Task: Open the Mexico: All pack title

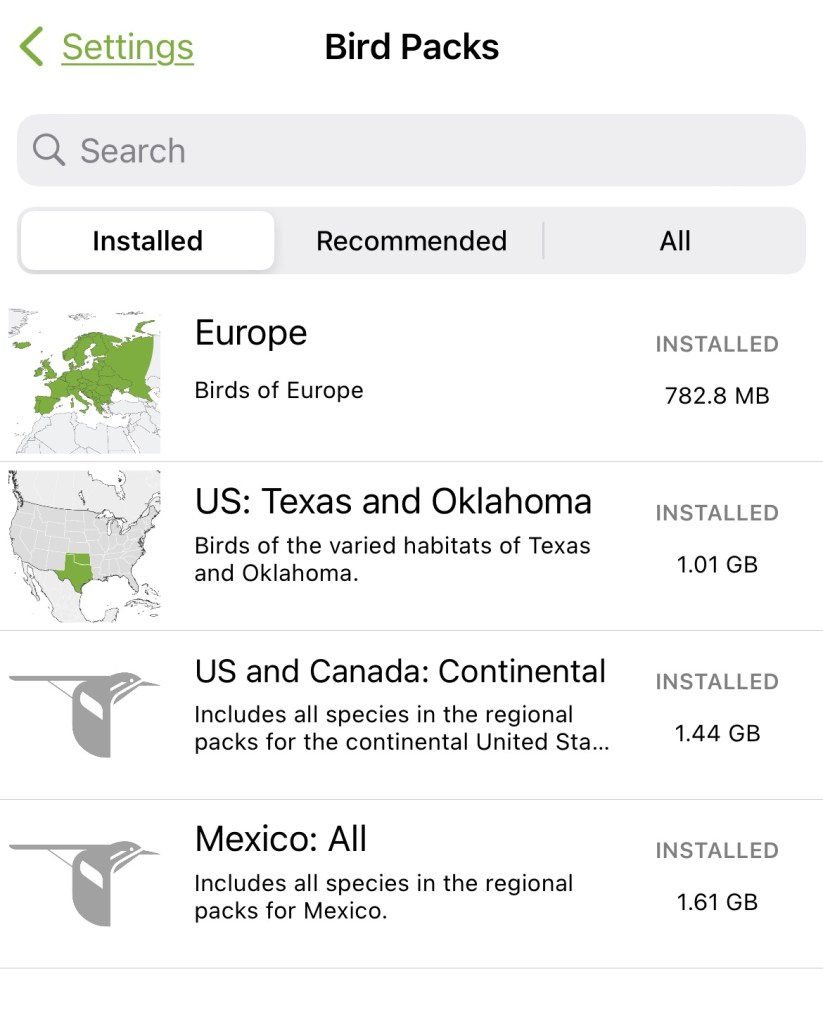Action: 281,839
